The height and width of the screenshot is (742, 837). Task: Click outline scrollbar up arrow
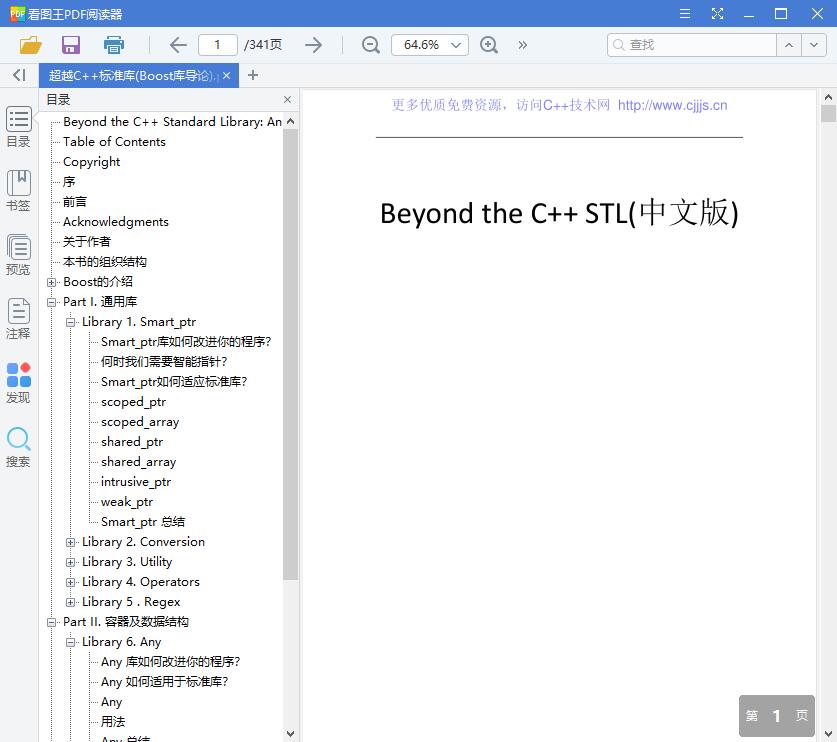click(290, 121)
